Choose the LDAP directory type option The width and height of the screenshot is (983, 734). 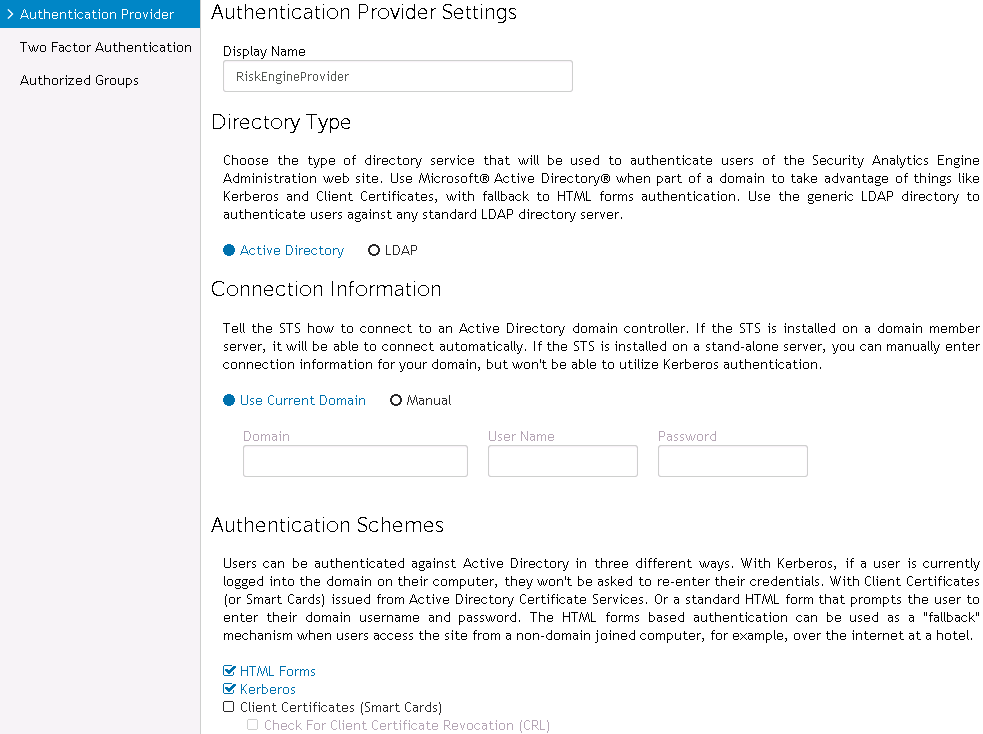(x=374, y=251)
